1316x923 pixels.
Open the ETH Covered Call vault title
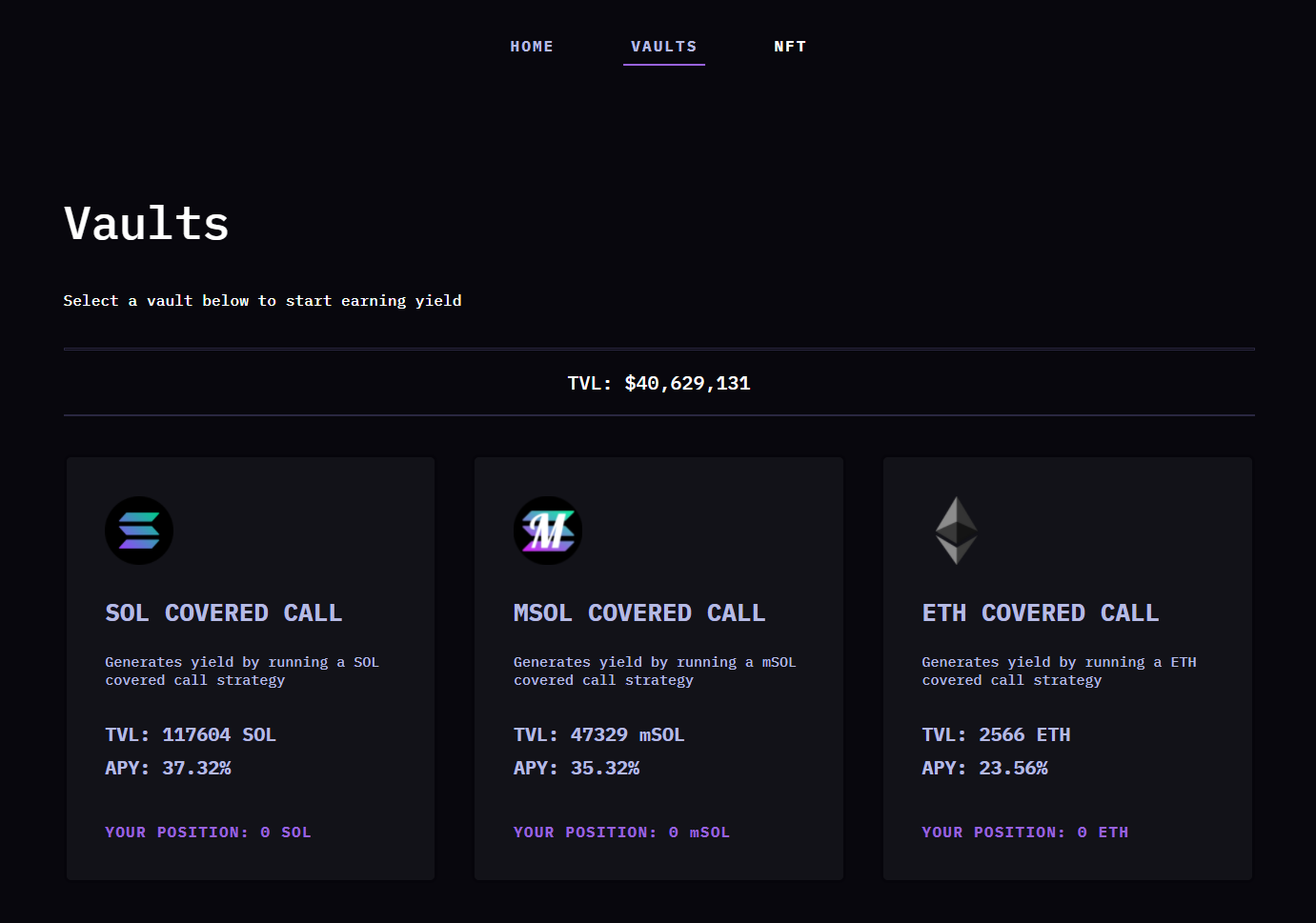point(1041,613)
